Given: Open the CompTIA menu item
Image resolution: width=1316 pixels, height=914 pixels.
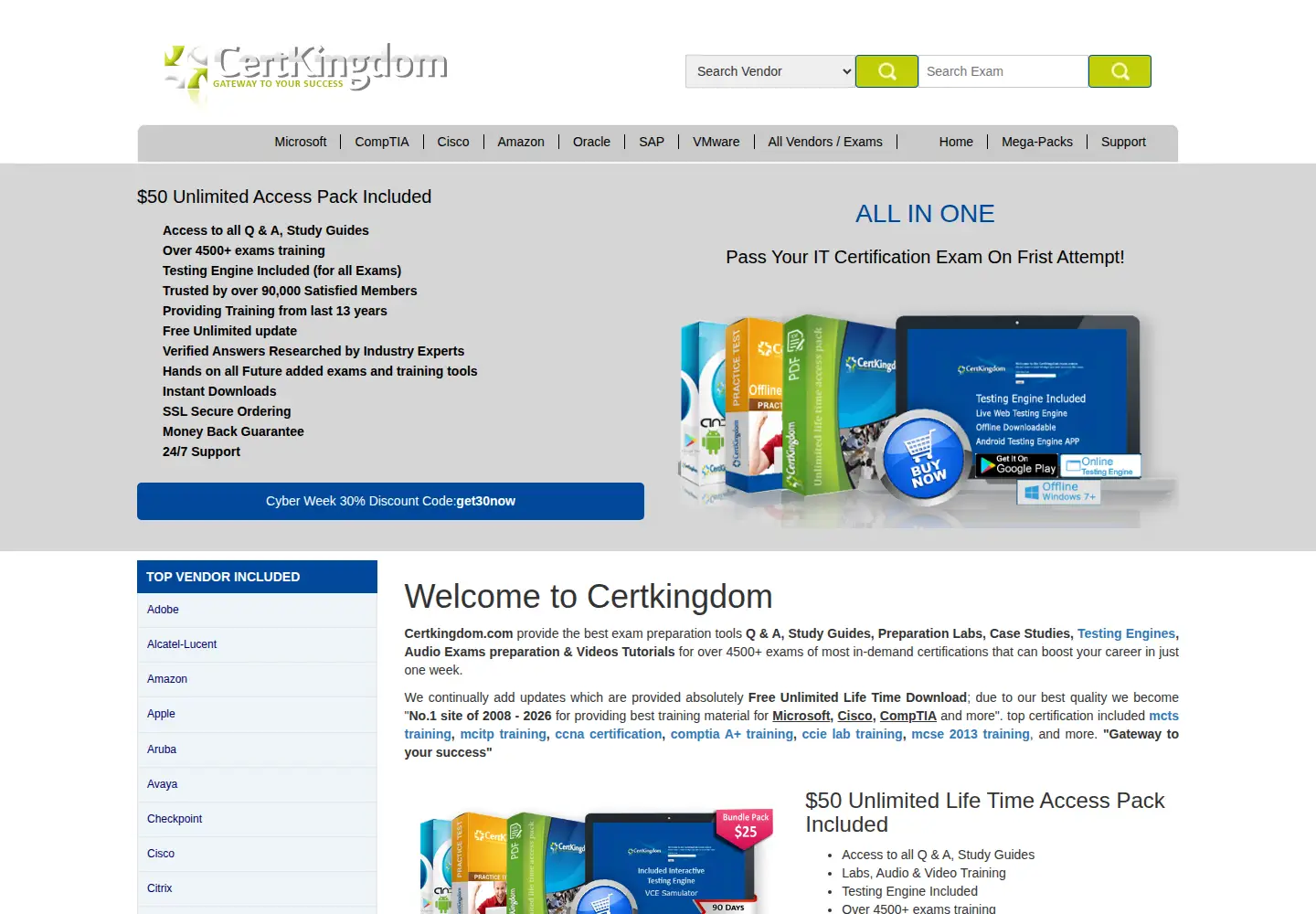Looking at the screenshot, I should pyautogui.click(x=382, y=142).
